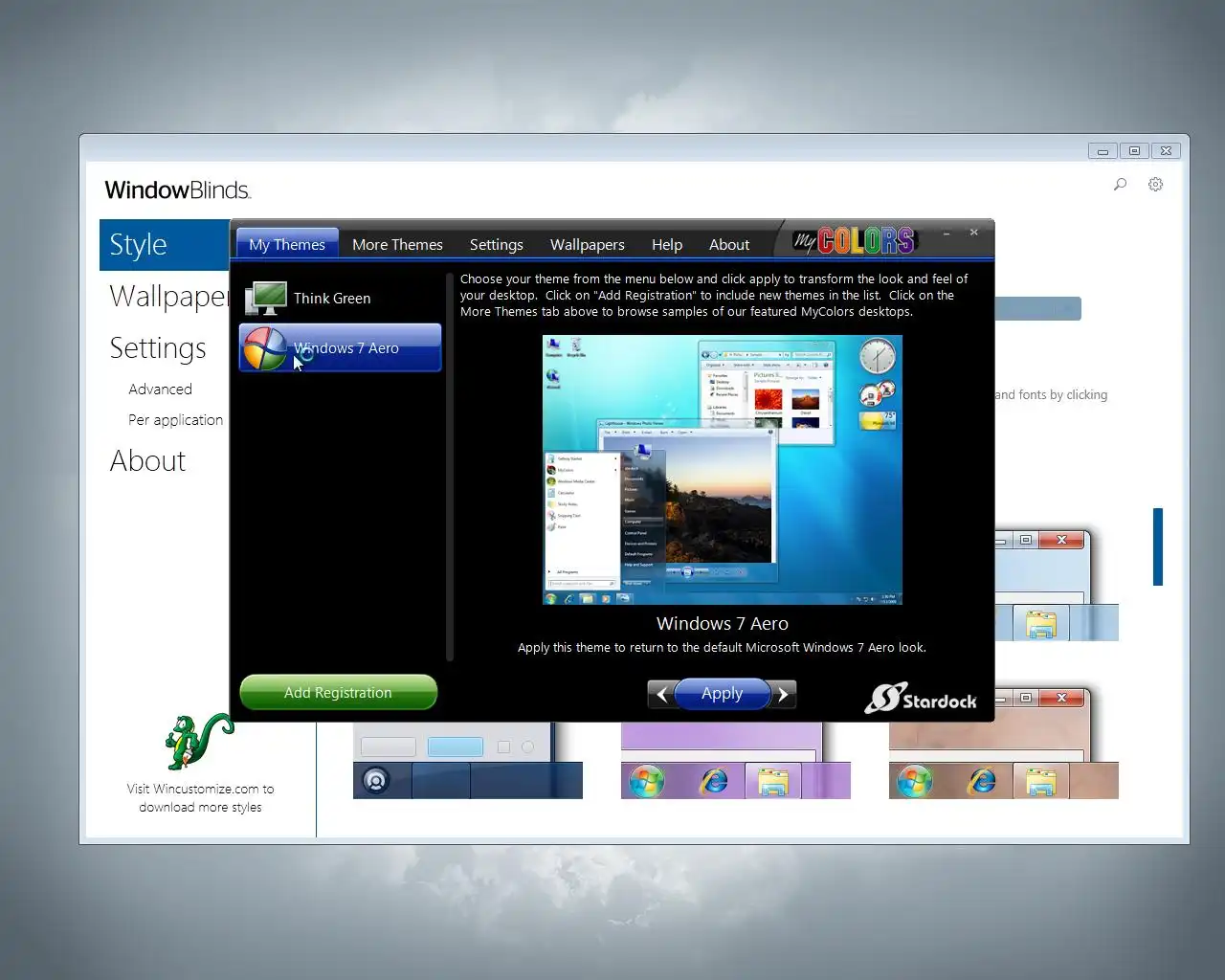Click the Add Registration button
The image size is (1225, 980).
click(x=338, y=692)
